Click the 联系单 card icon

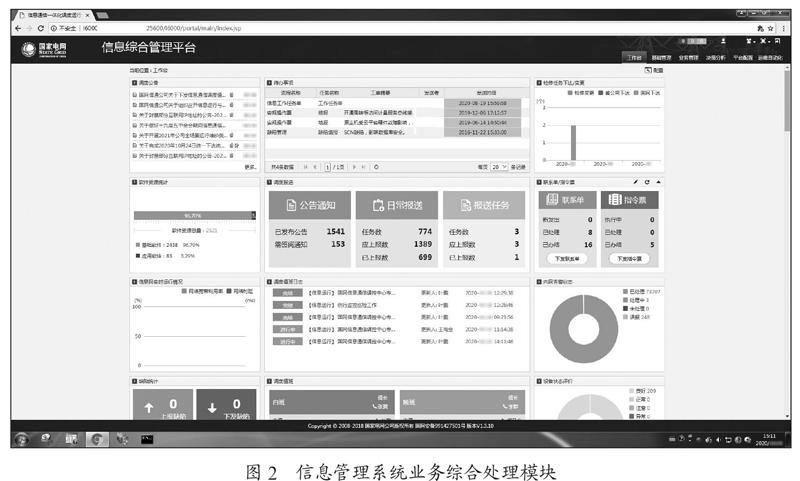[552, 199]
